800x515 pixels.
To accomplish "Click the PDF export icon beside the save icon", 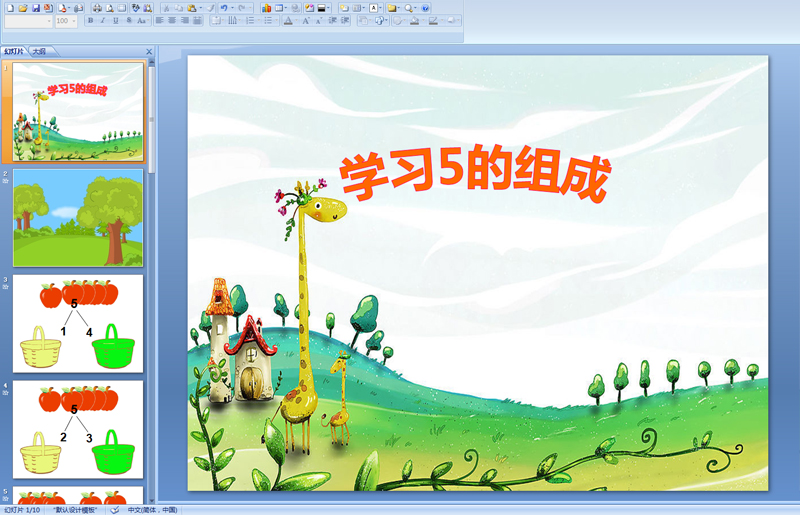I will point(48,8).
